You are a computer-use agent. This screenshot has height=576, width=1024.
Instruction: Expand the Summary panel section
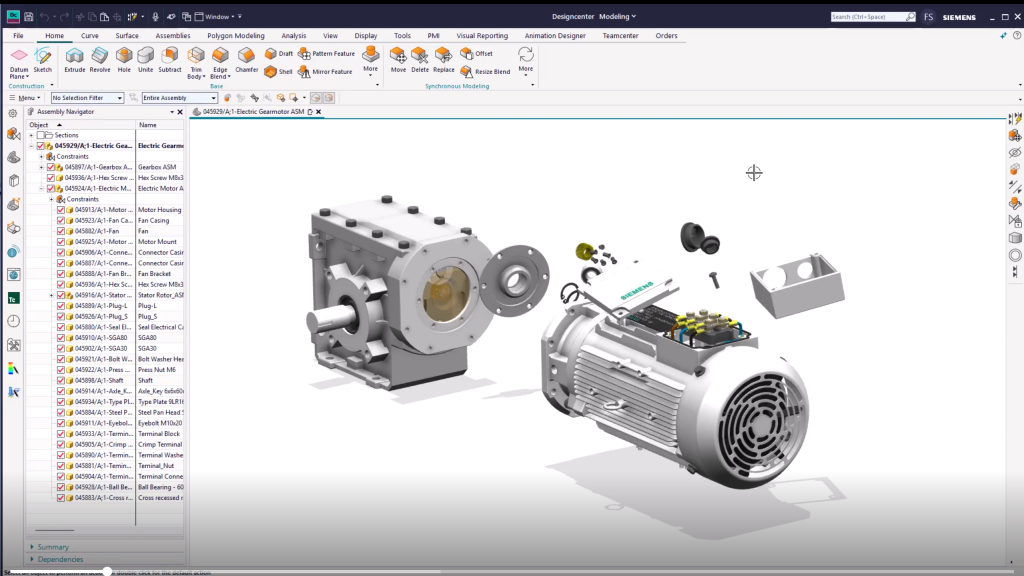pos(49,547)
